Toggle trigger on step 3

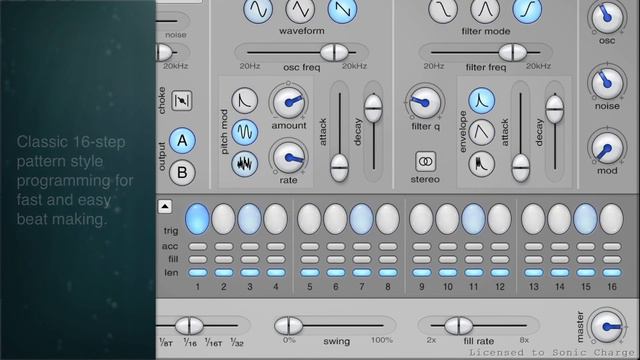pyautogui.click(x=249, y=219)
